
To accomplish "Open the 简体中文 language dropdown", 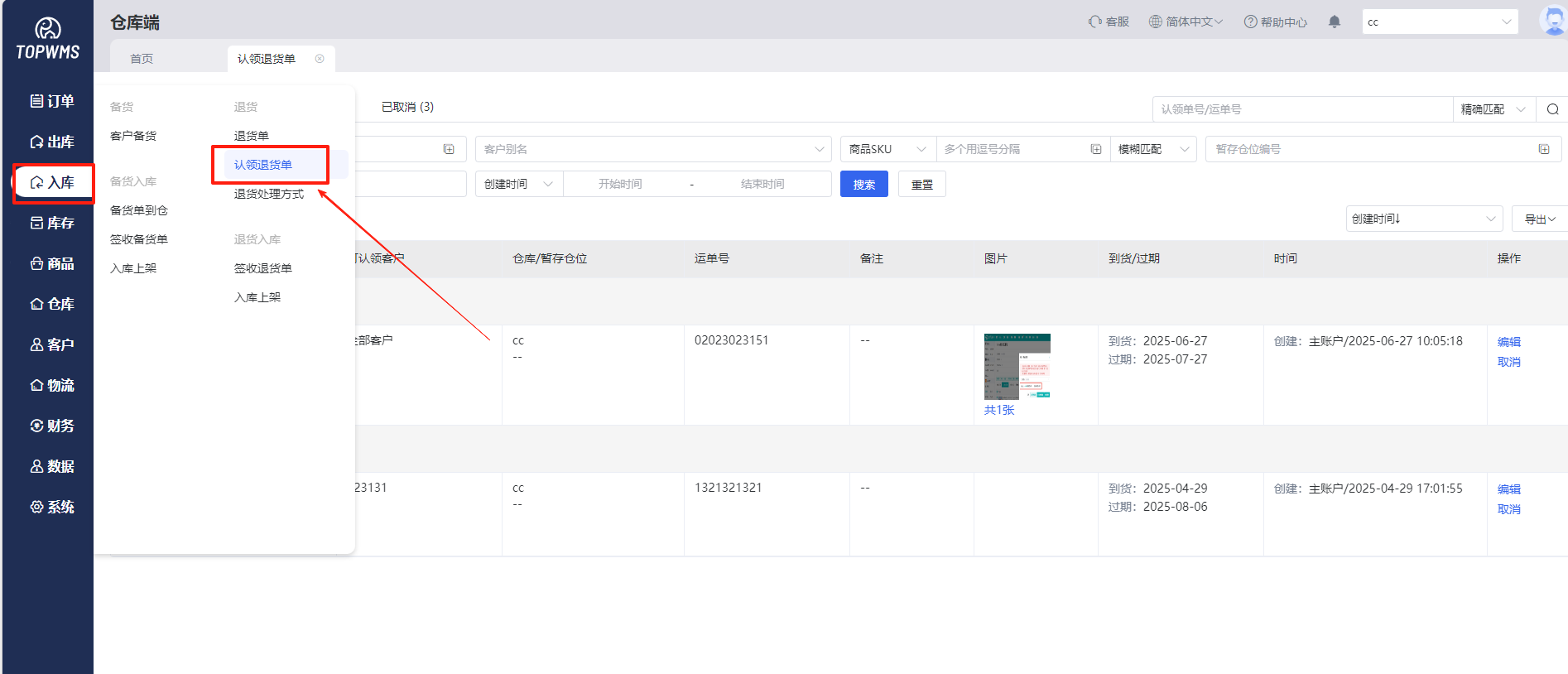I will pos(1186,22).
